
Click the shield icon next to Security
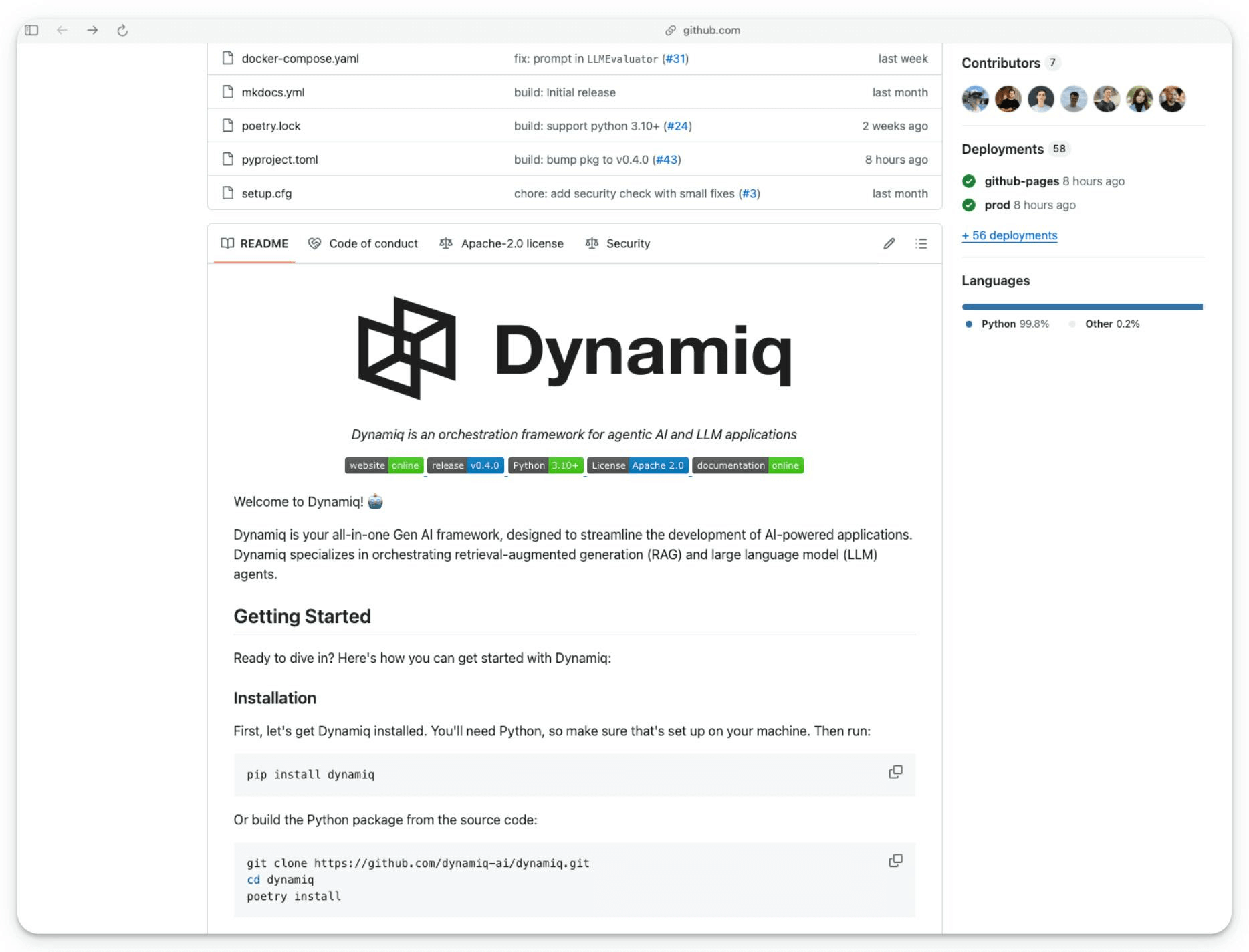(x=592, y=243)
